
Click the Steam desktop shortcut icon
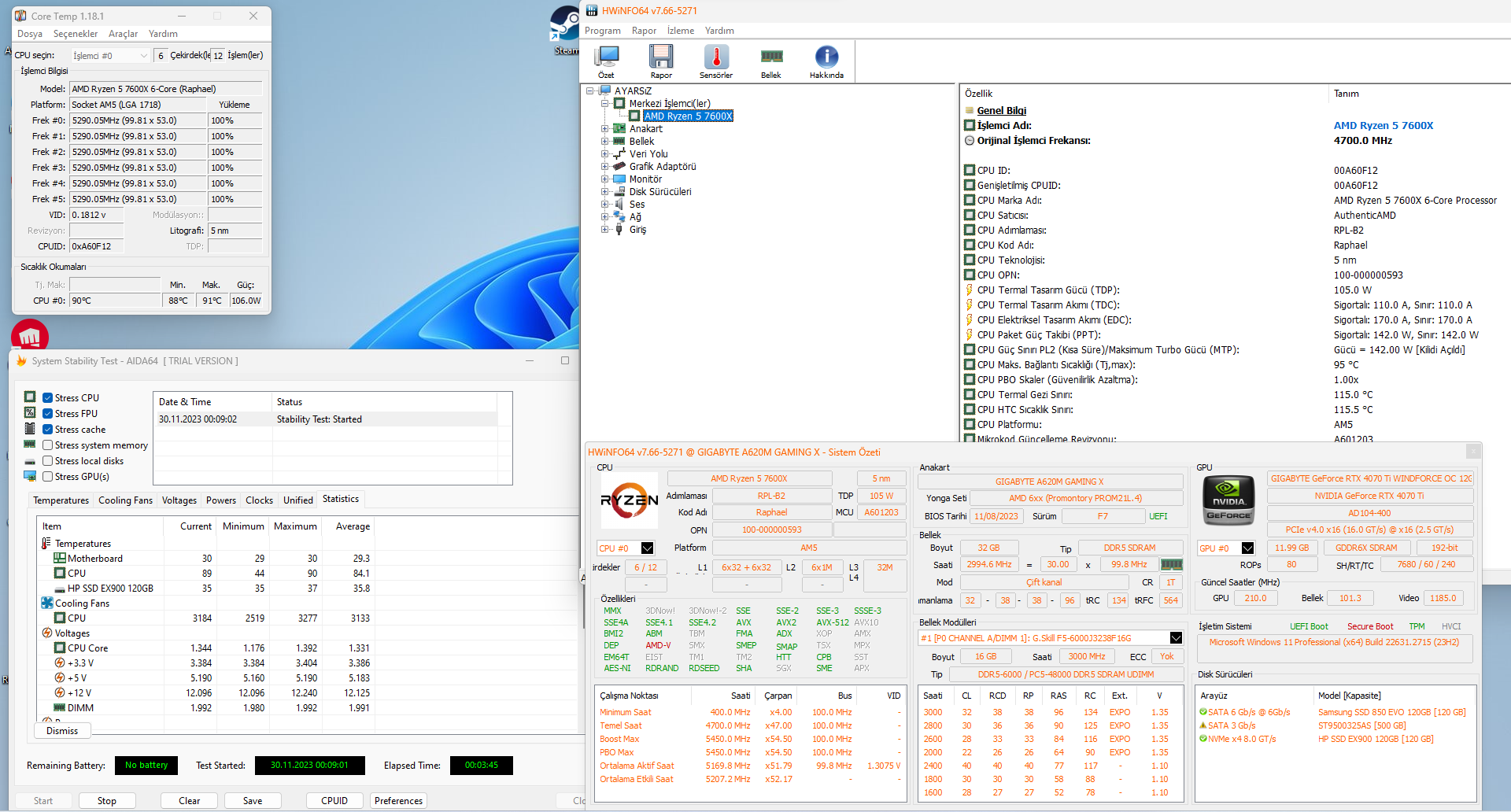565,25
